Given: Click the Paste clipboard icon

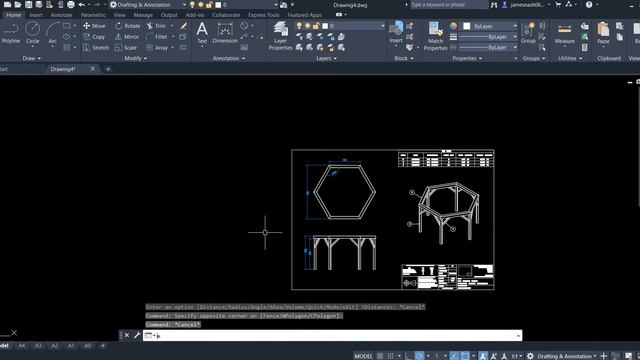Looking at the screenshot, I should click(x=603, y=33).
